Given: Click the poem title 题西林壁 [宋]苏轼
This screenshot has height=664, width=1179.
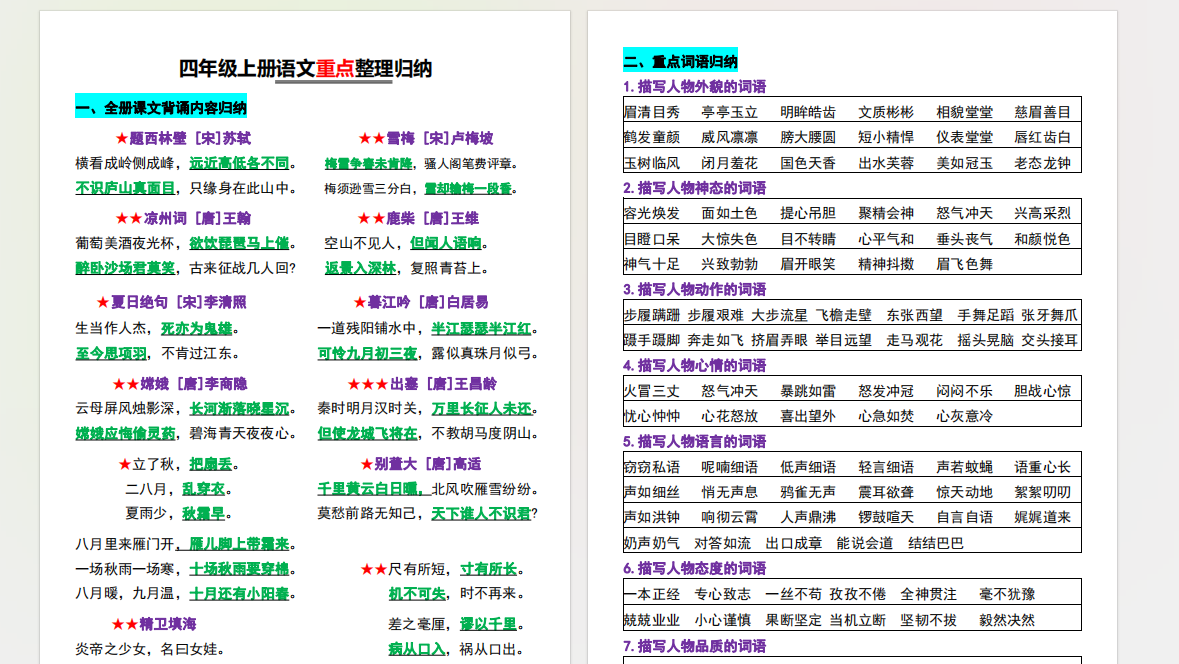Looking at the screenshot, I should [x=190, y=138].
